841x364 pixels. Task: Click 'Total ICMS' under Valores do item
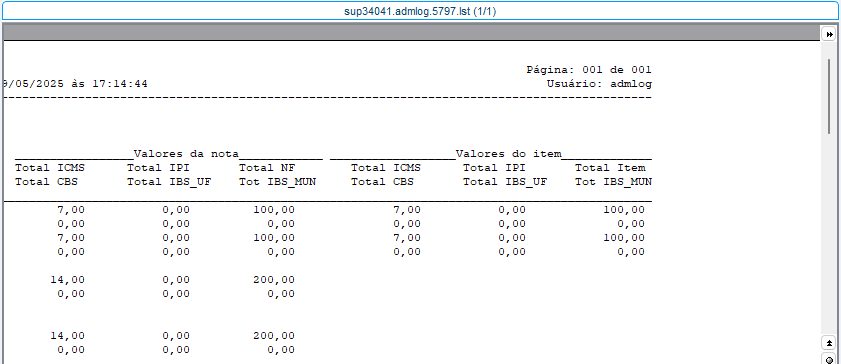click(386, 168)
